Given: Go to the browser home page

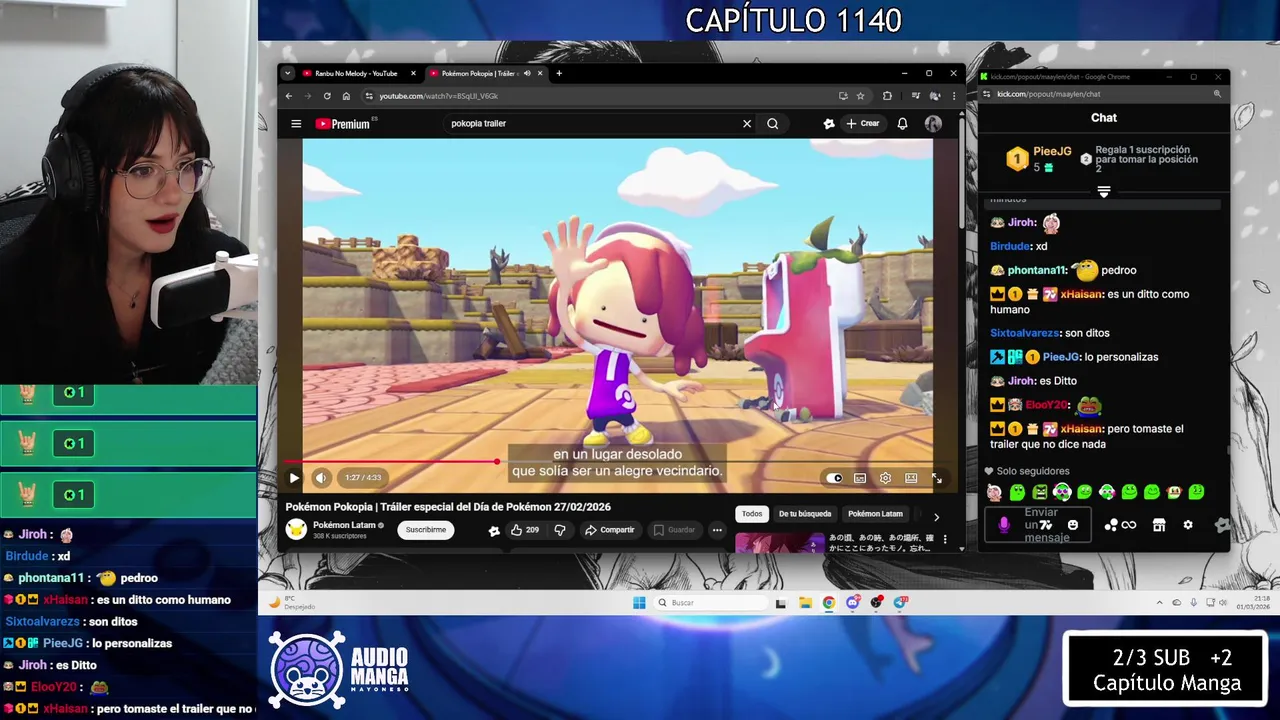Looking at the screenshot, I should pos(346,96).
